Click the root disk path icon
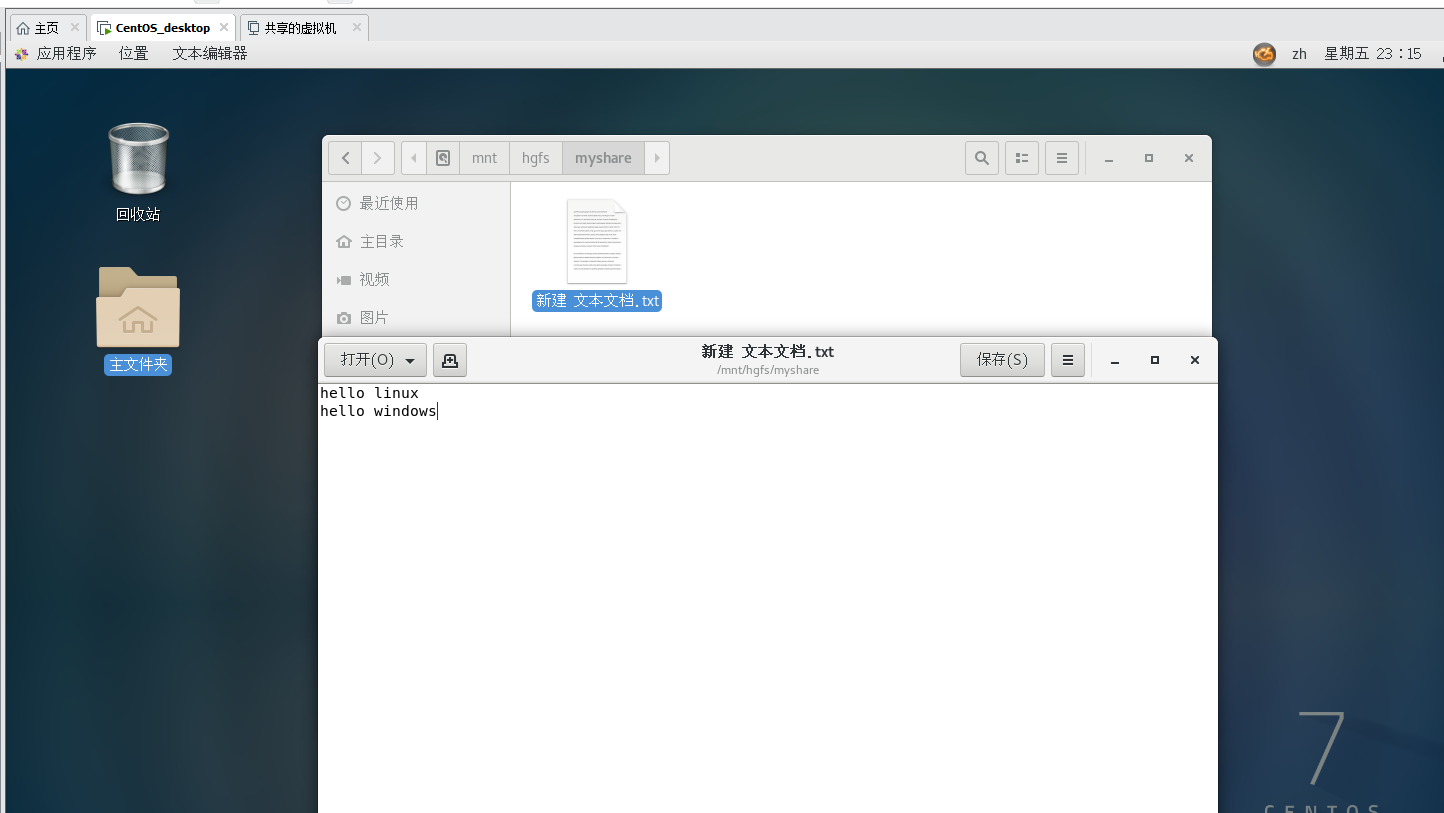This screenshot has height=813, width=1444. [x=443, y=158]
